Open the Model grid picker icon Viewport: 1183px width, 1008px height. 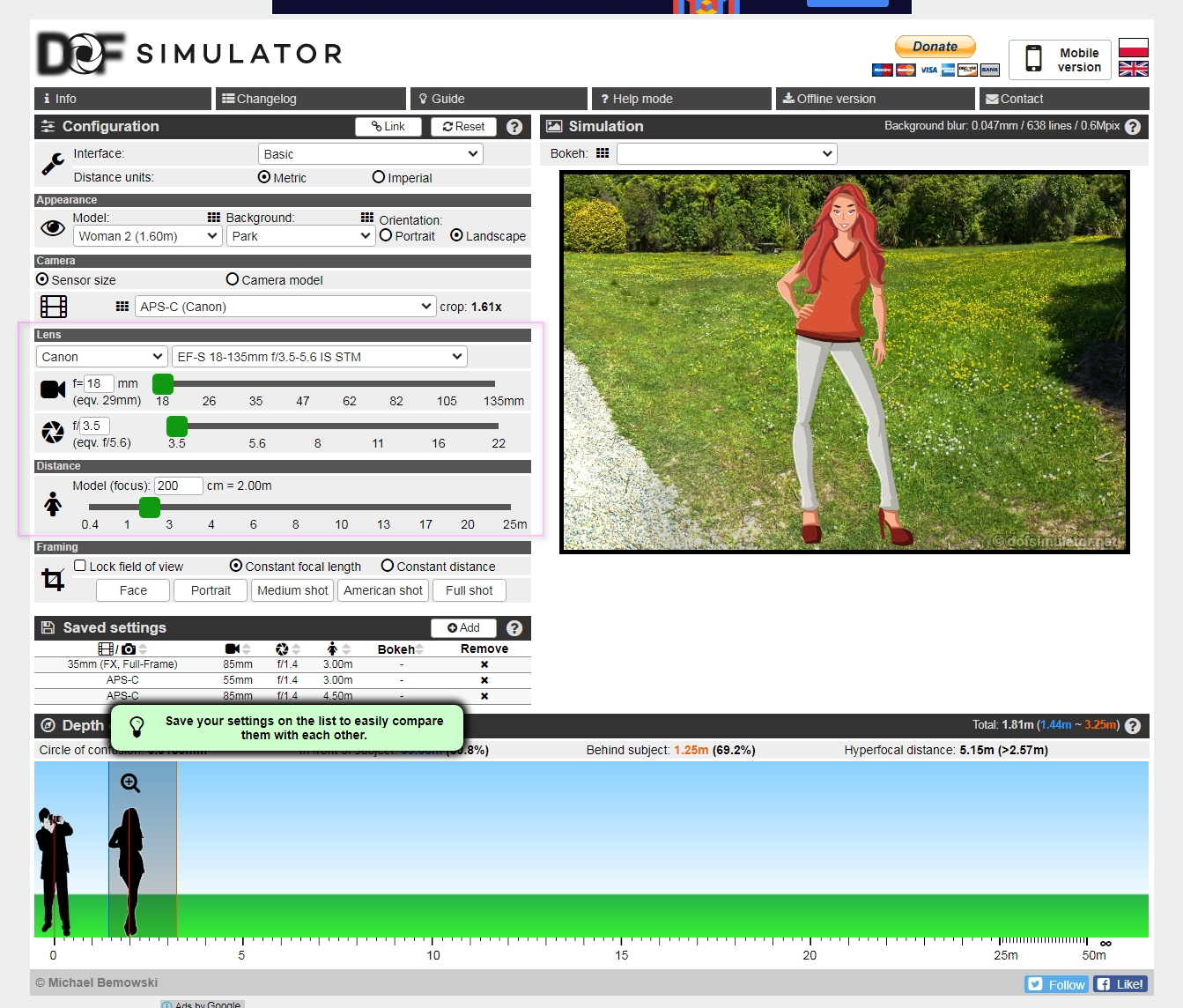[214, 217]
